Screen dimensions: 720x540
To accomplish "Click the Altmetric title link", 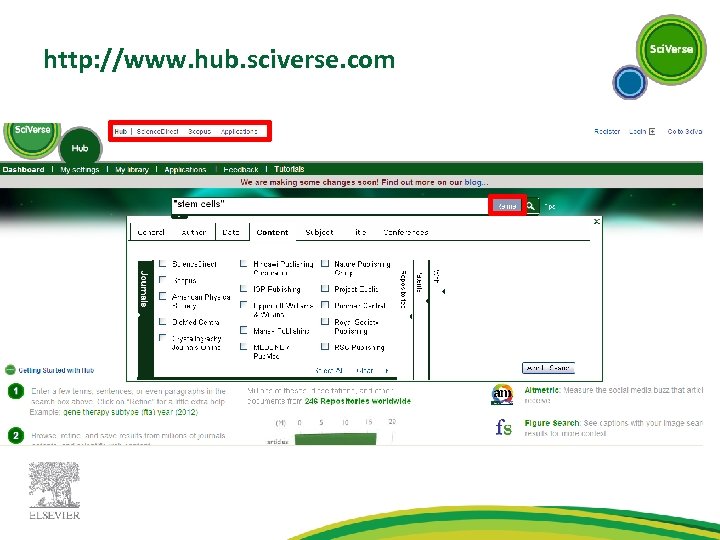I will 542,390.
